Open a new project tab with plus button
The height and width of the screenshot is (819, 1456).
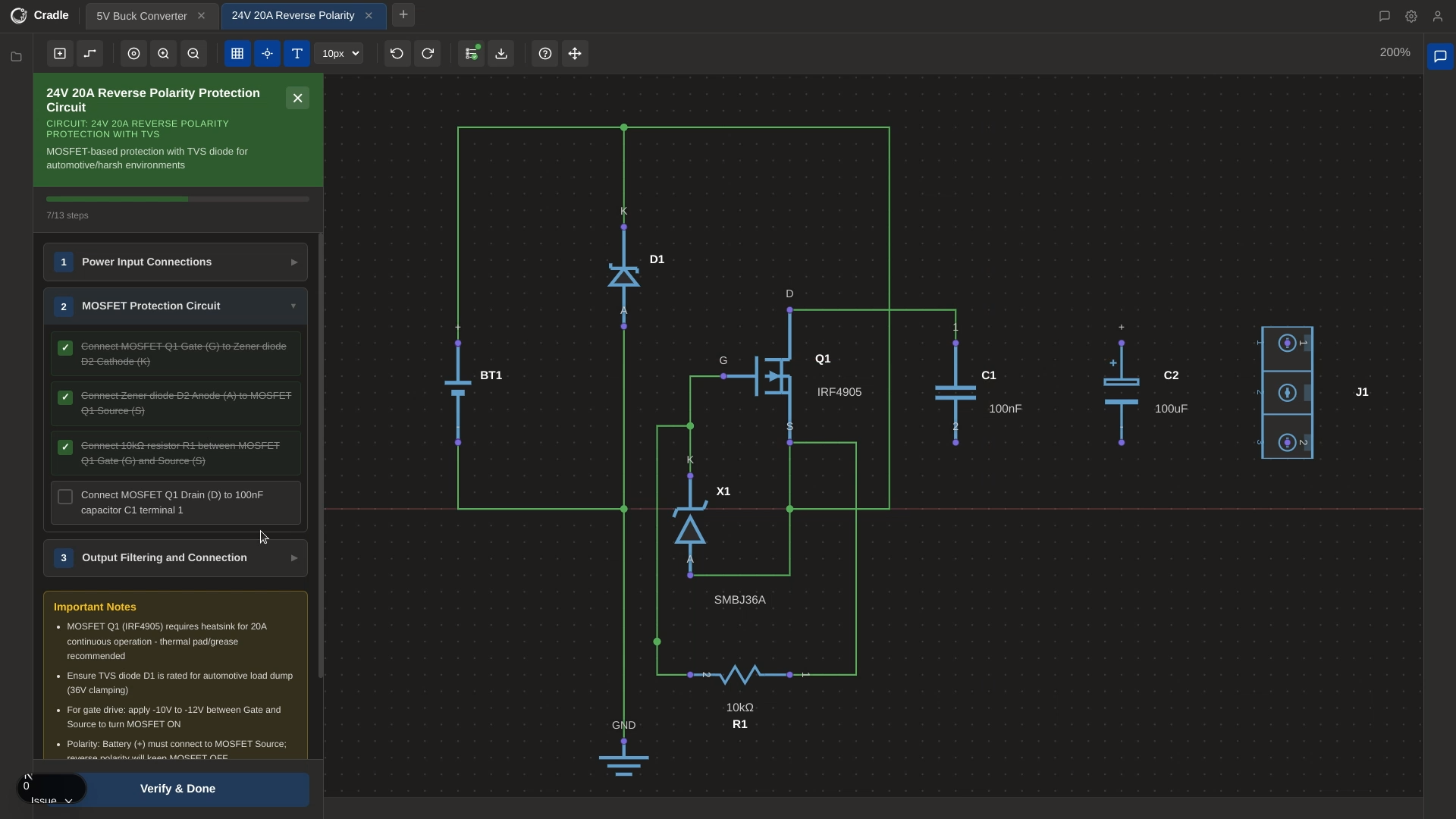403,14
